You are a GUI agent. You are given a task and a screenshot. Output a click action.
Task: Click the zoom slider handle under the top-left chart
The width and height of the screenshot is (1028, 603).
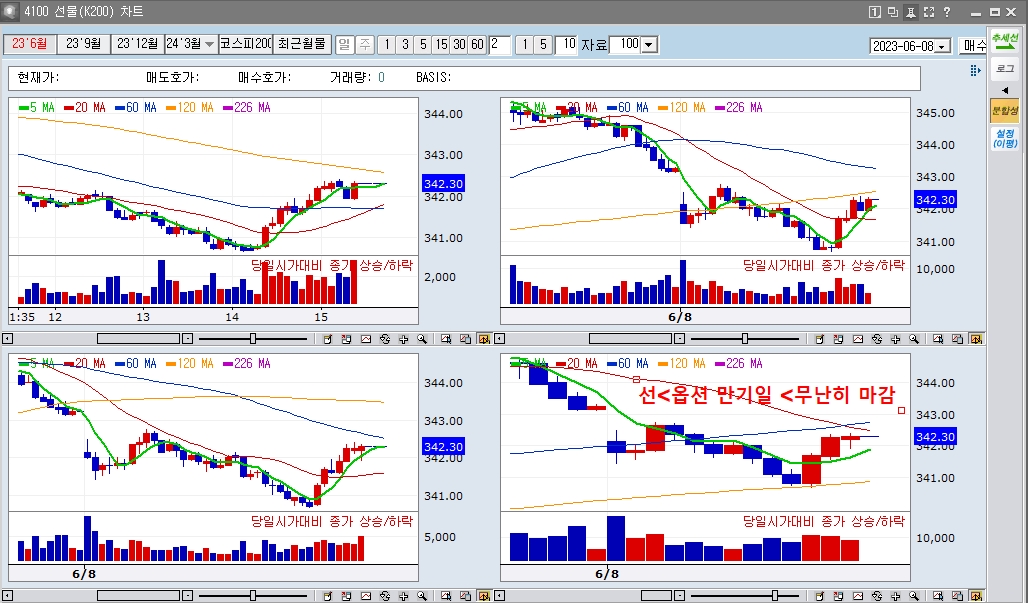pyautogui.click(x=253, y=339)
